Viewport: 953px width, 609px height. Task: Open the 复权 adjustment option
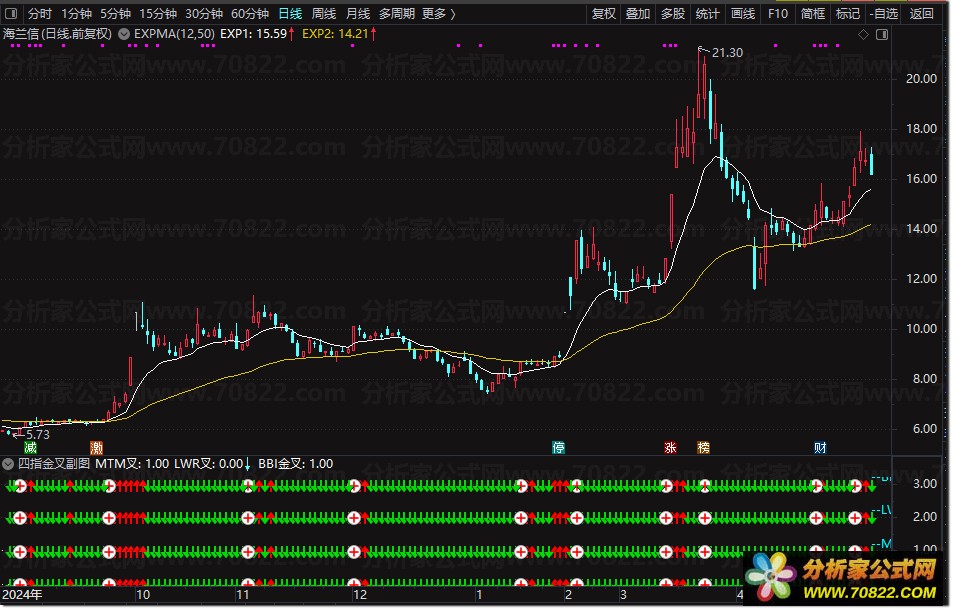tap(604, 13)
